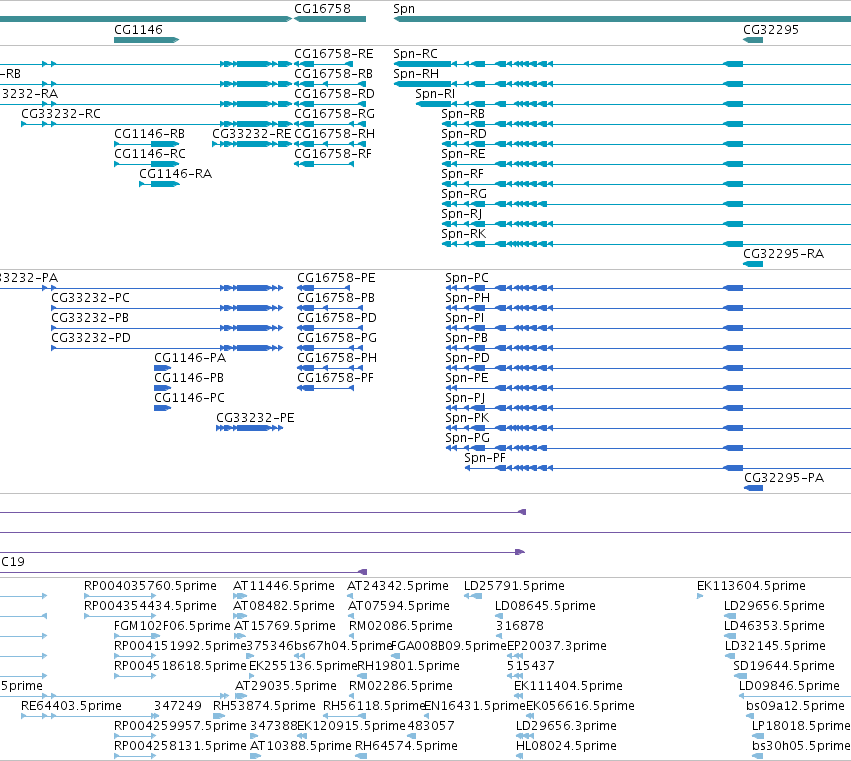Click EST label FGM102F06.5prime

pos(172,626)
